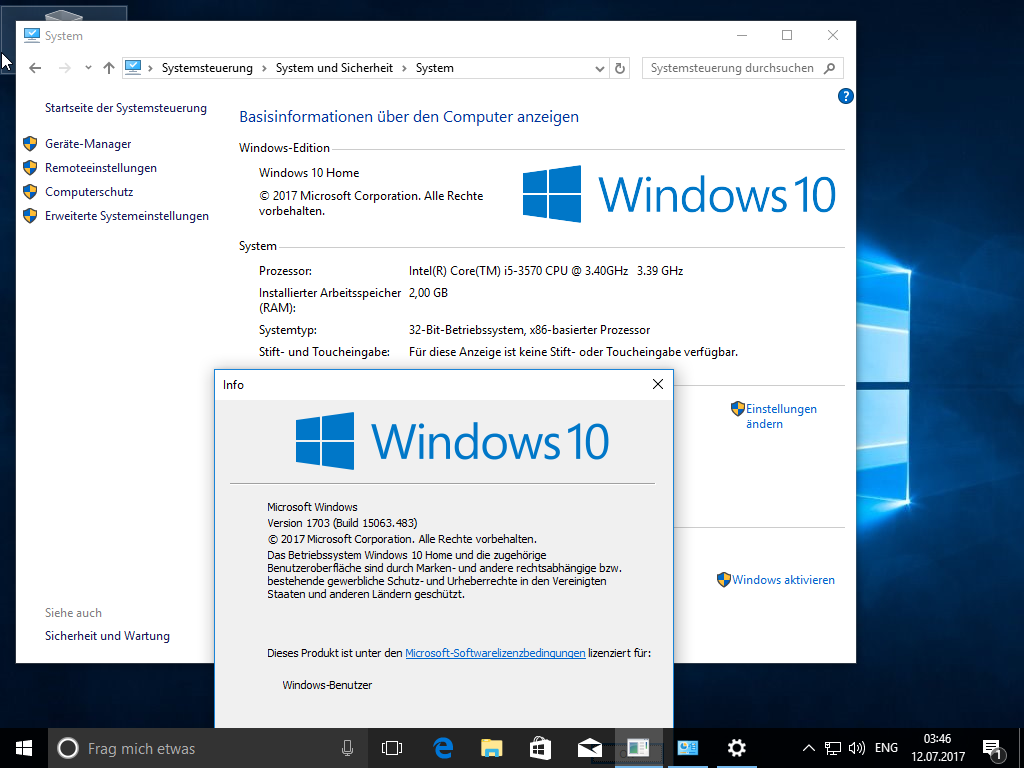Screen dimensions: 1024x768
Task: Maximize the System window
Action: tap(787, 35)
